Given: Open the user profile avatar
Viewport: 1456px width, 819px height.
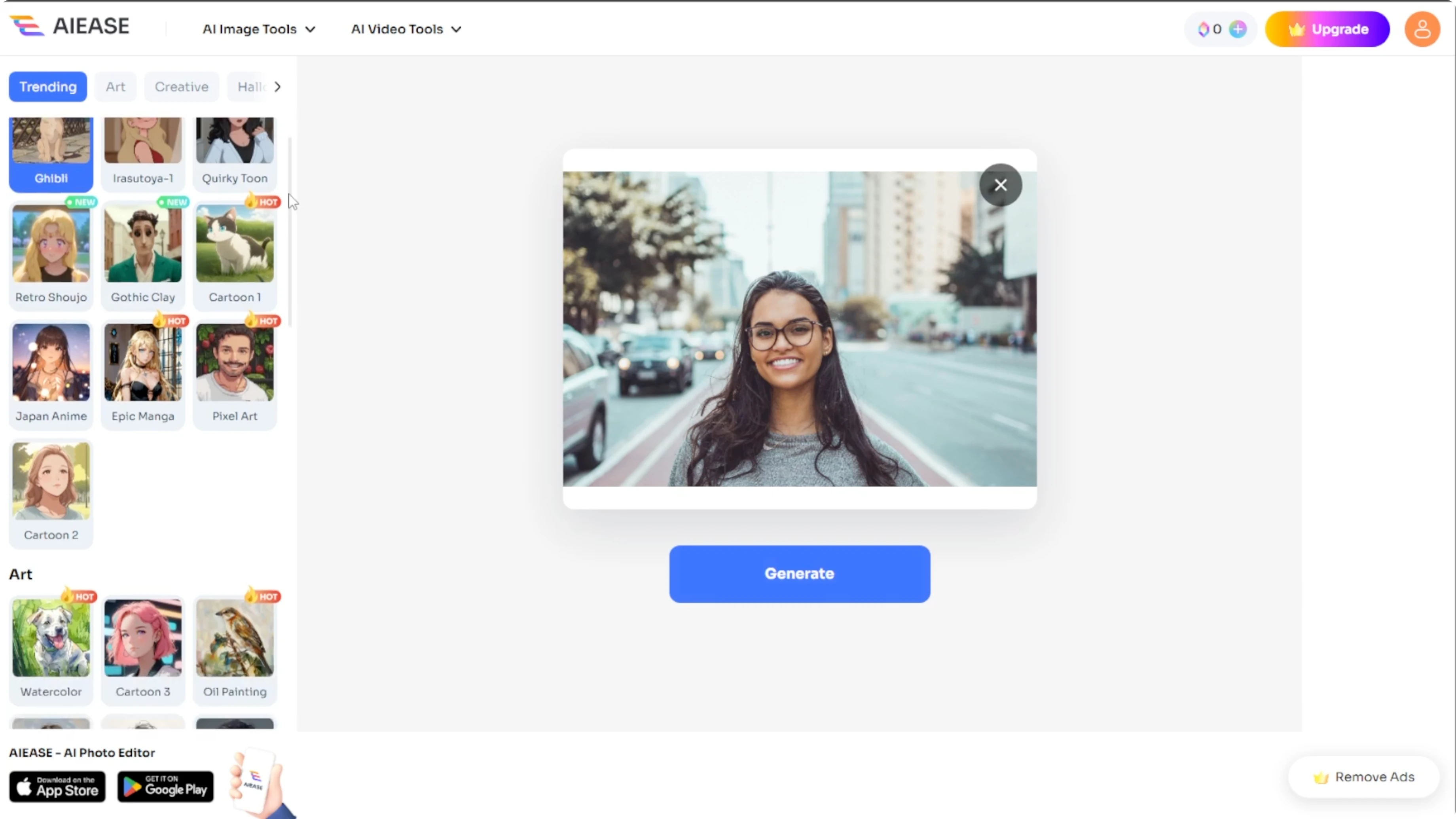Looking at the screenshot, I should [1422, 29].
